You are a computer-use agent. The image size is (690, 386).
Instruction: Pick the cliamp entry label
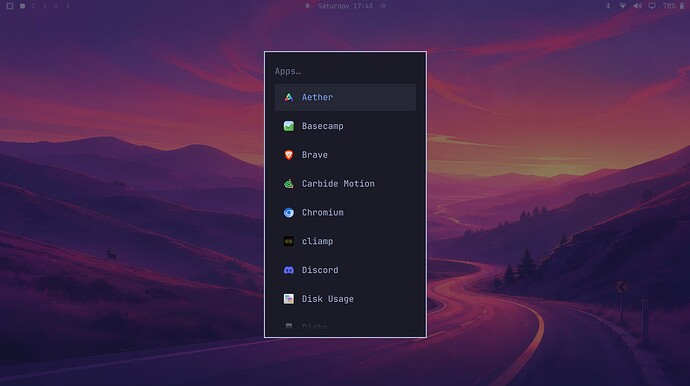pyautogui.click(x=317, y=242)
